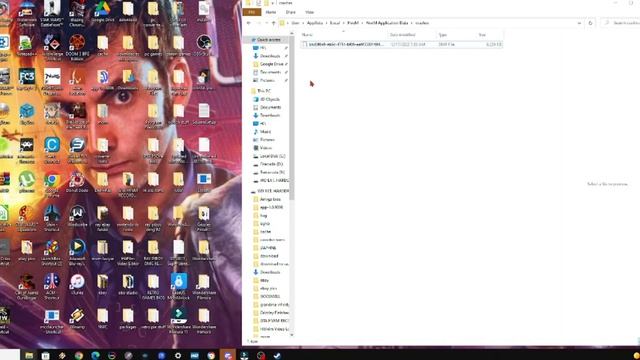Screen dimensions: 640x360
Task: Open Documents pinned under Quick access
Action: (x=269, y=72)
